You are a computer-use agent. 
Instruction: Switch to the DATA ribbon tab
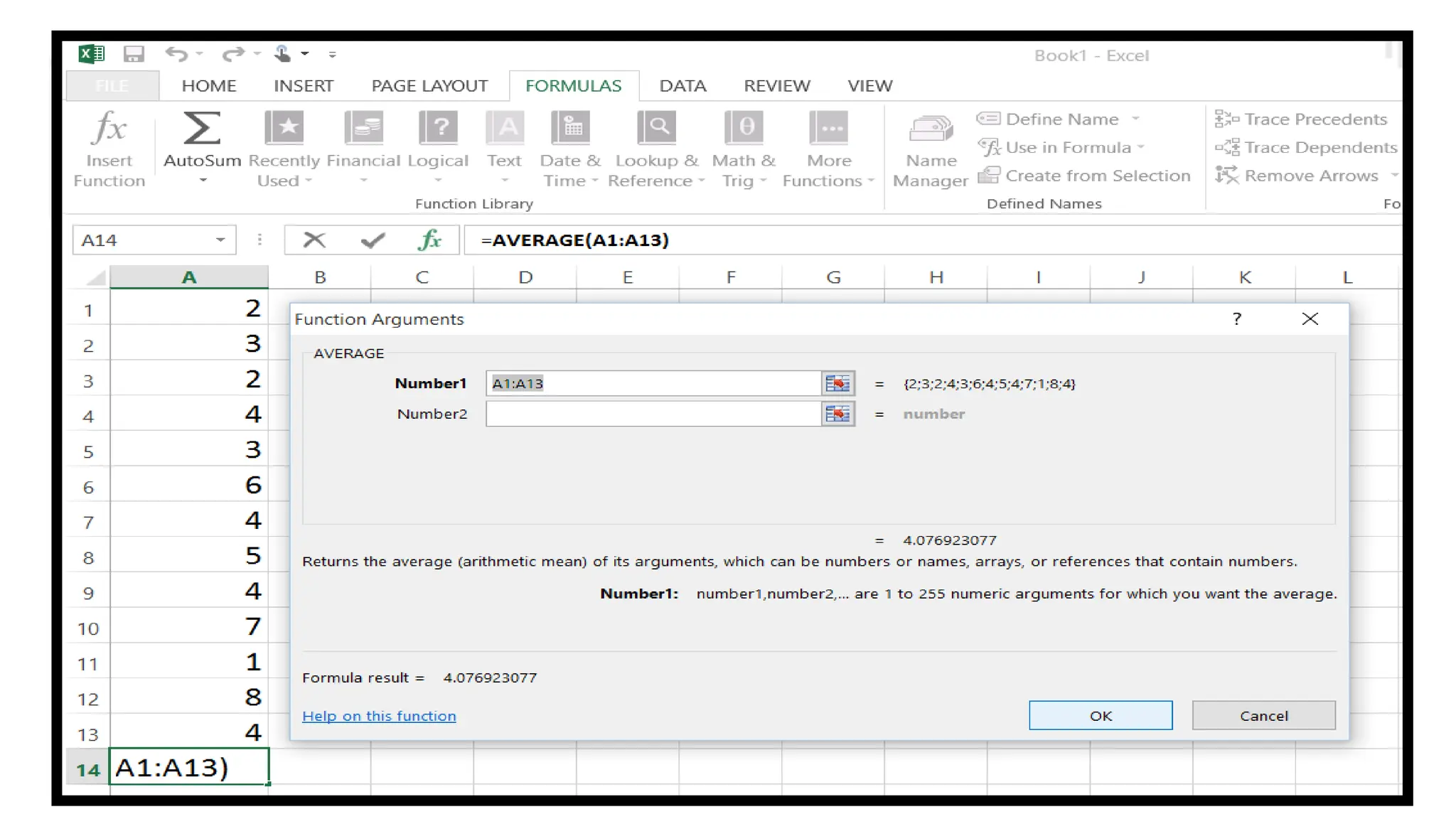(682, 86)
